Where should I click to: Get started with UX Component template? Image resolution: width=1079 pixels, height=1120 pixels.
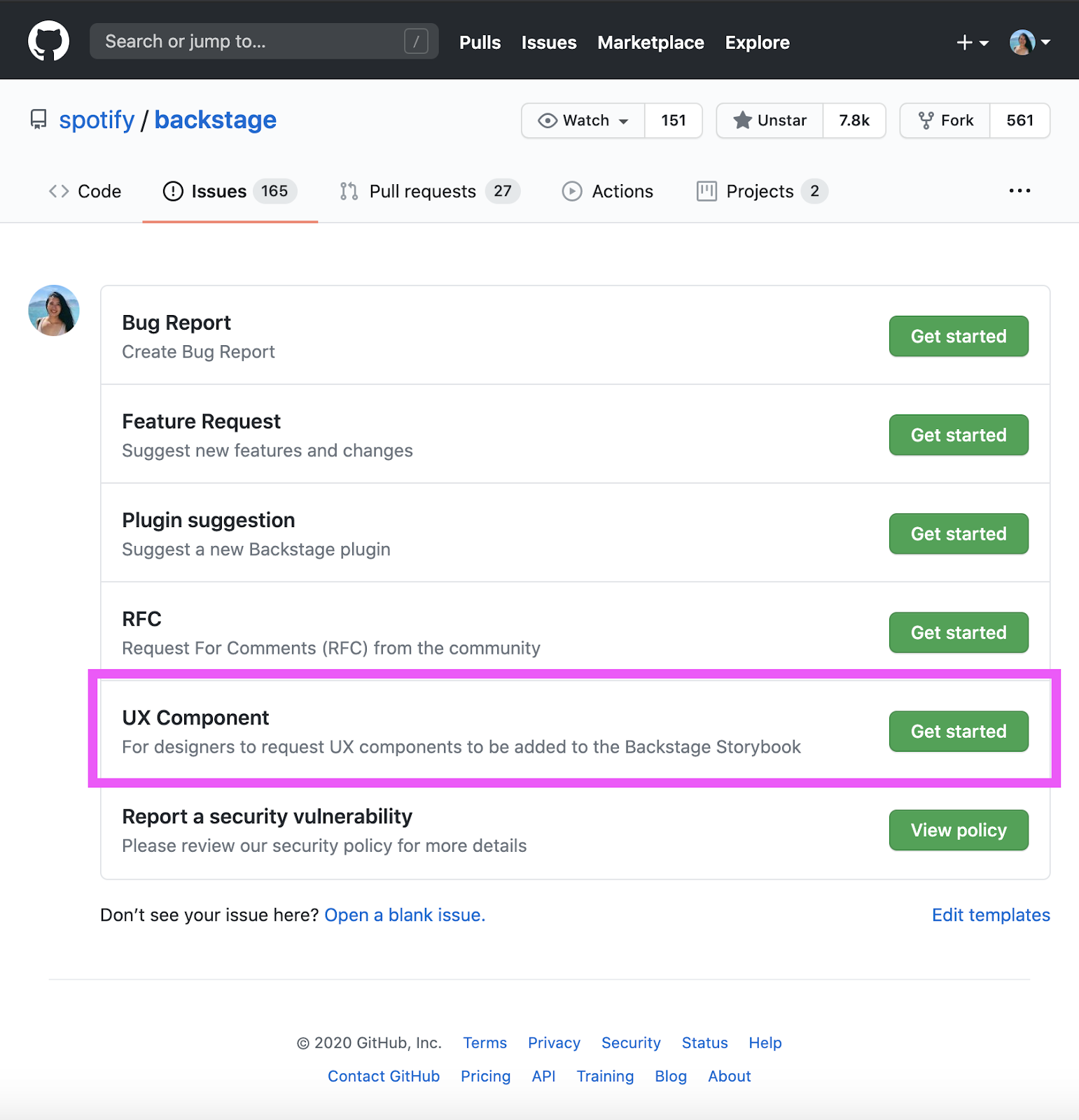point(958,731)
